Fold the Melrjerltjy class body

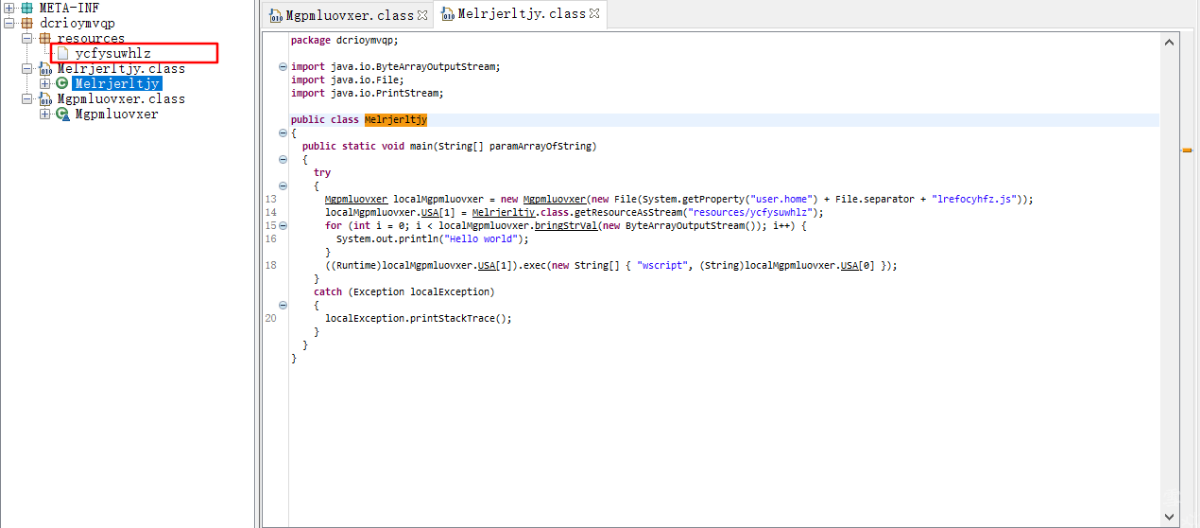[283, 133]
